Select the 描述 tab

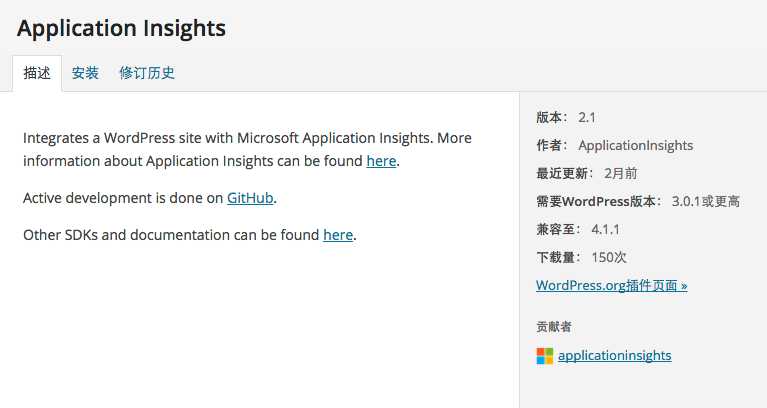[x=37, y=73]
